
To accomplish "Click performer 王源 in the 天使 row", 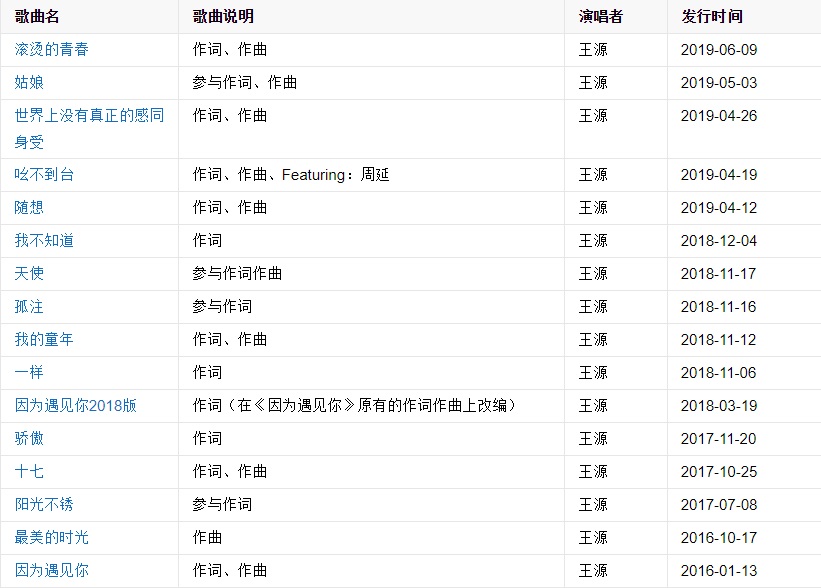I will [x=593, y=273].
